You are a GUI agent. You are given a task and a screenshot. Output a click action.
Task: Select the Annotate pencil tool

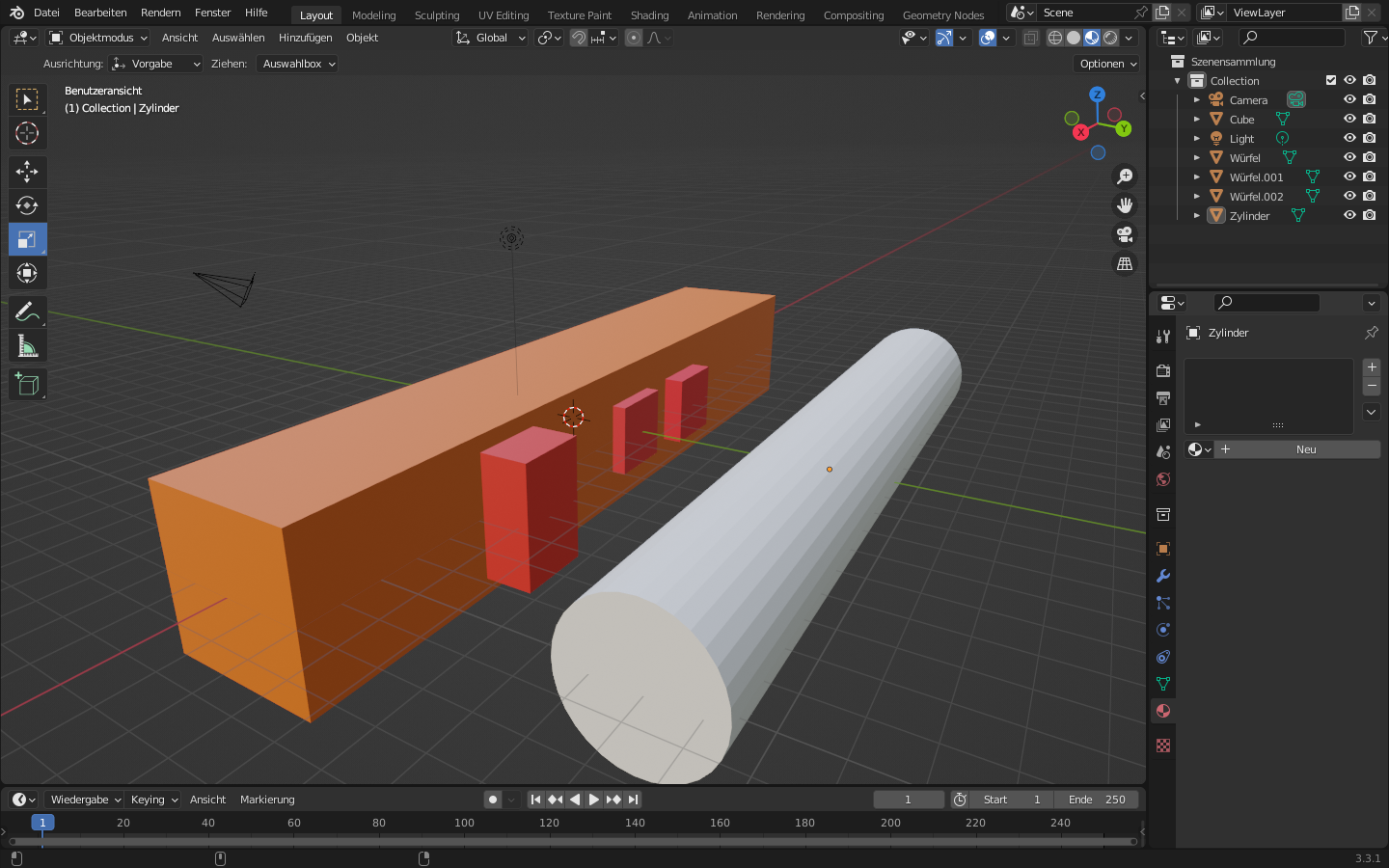click(27, 312)
